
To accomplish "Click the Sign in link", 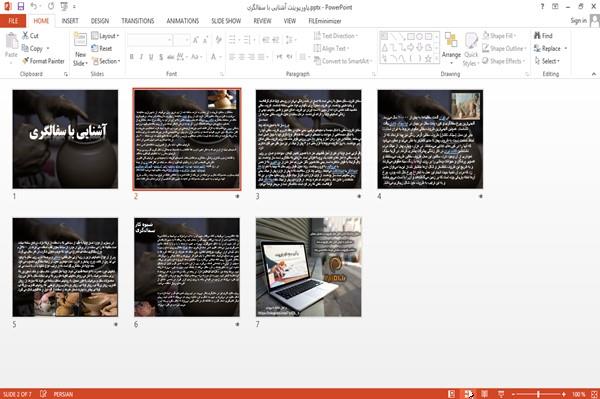I will (578, 21).
